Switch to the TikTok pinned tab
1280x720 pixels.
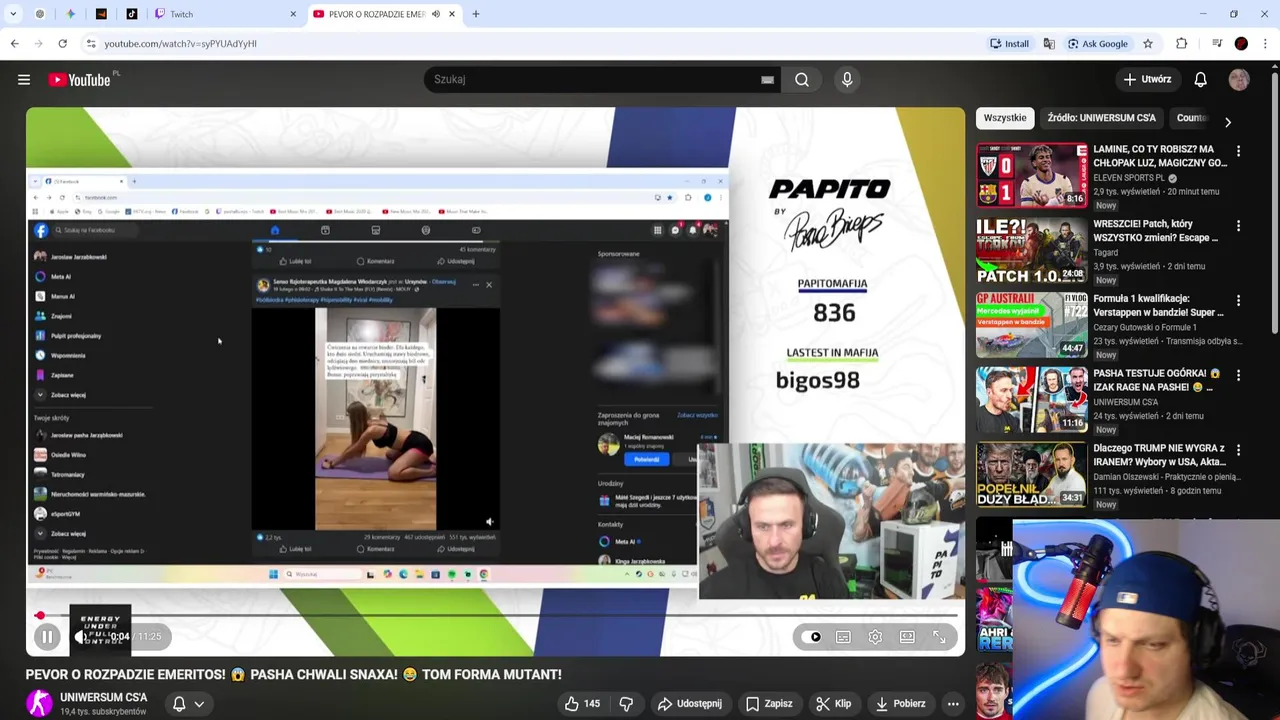tap(132, 14)
